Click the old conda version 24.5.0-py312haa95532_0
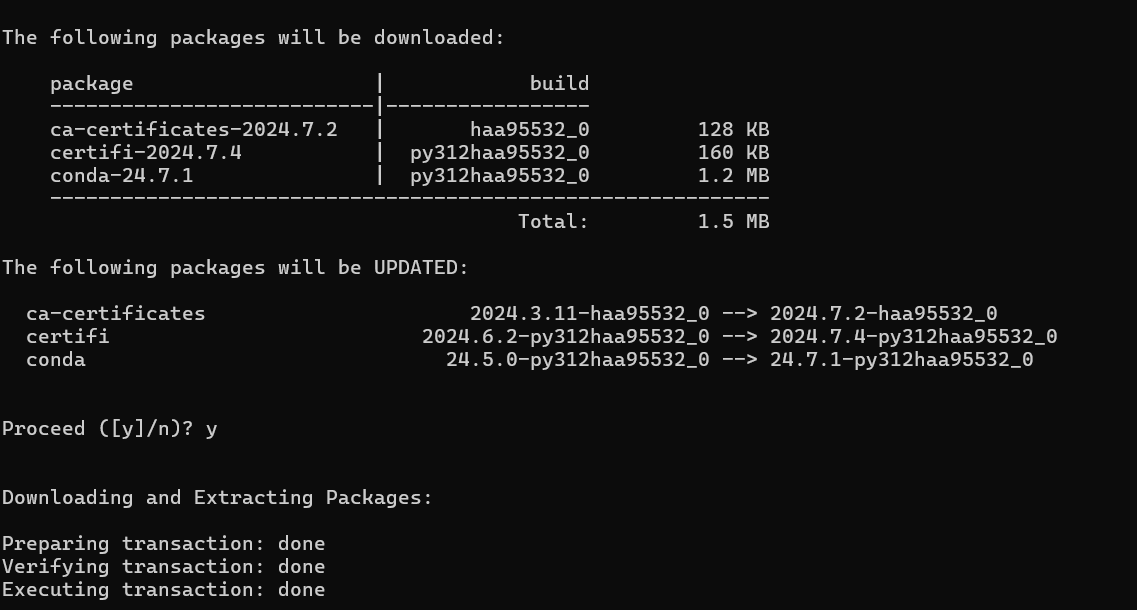Screen dimensions: 1137x610 [577, 359]
